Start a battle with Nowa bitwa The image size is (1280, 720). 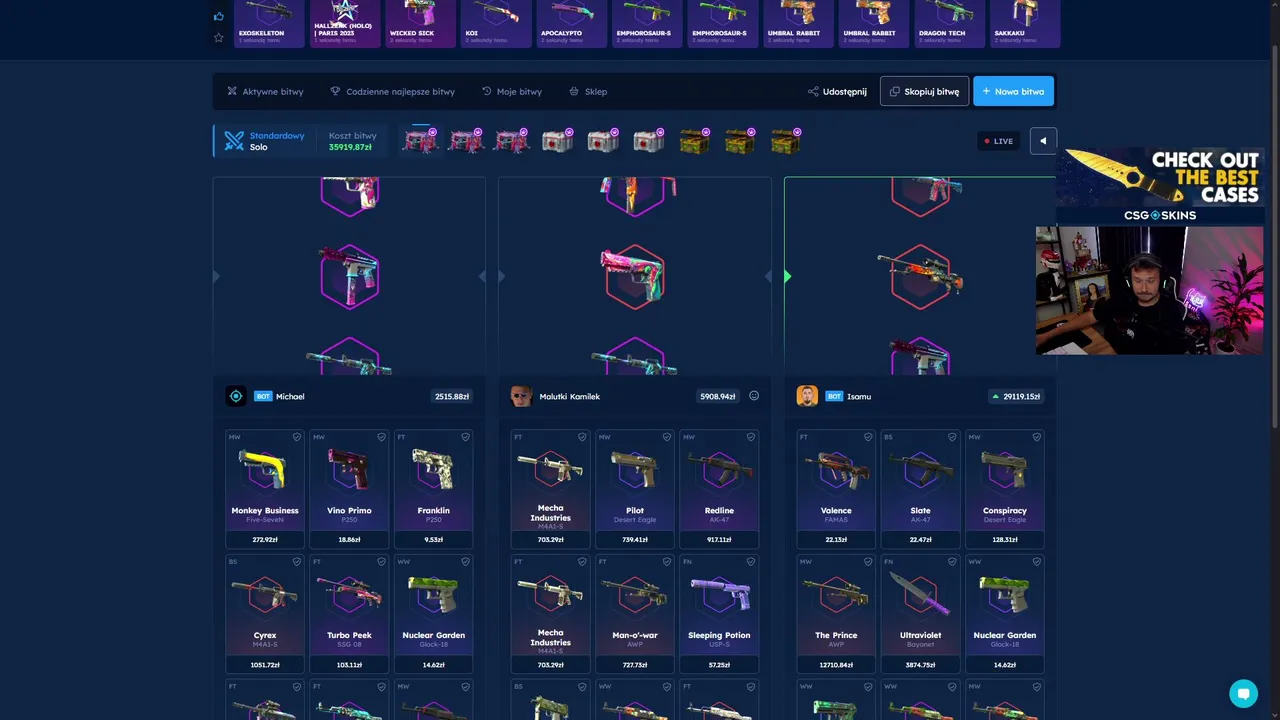tap(1013, 91)
